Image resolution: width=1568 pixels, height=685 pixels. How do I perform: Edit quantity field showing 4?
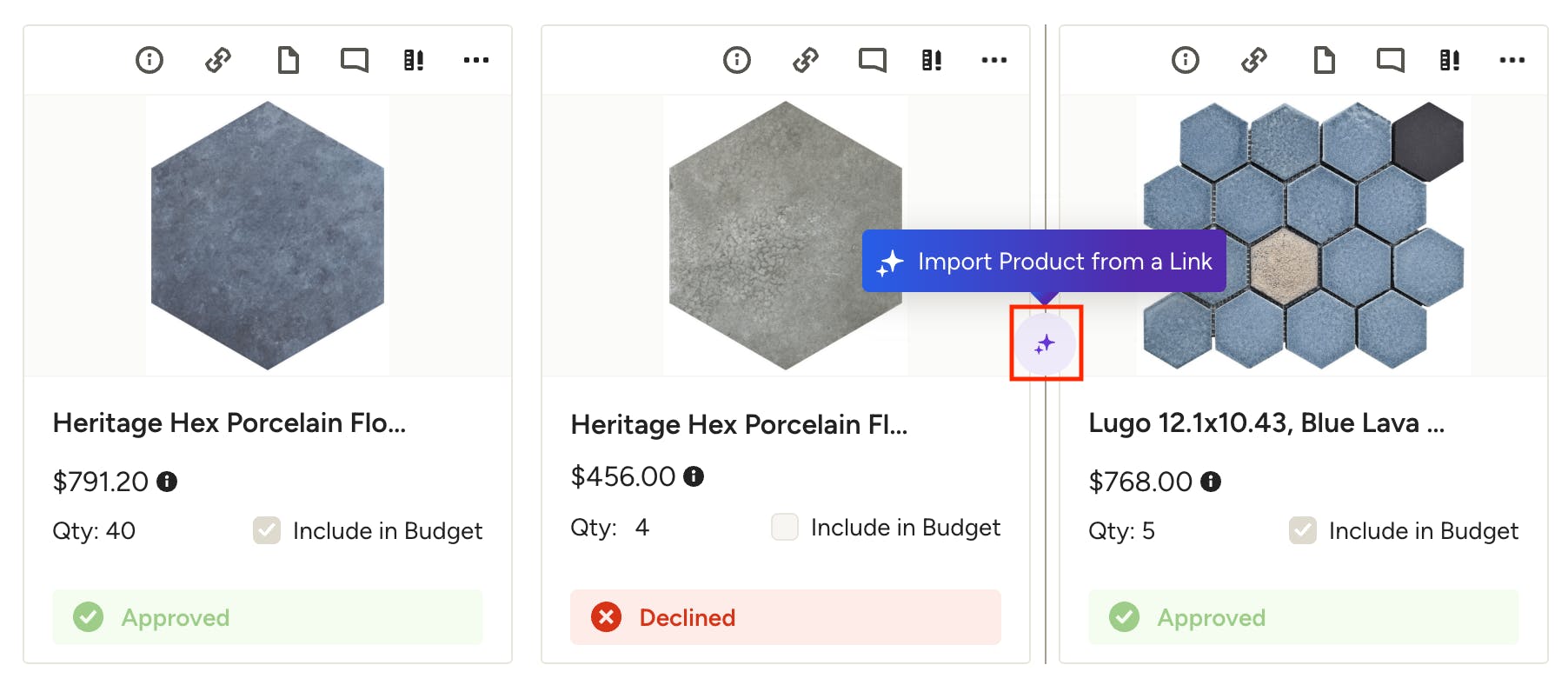point(642,528)
